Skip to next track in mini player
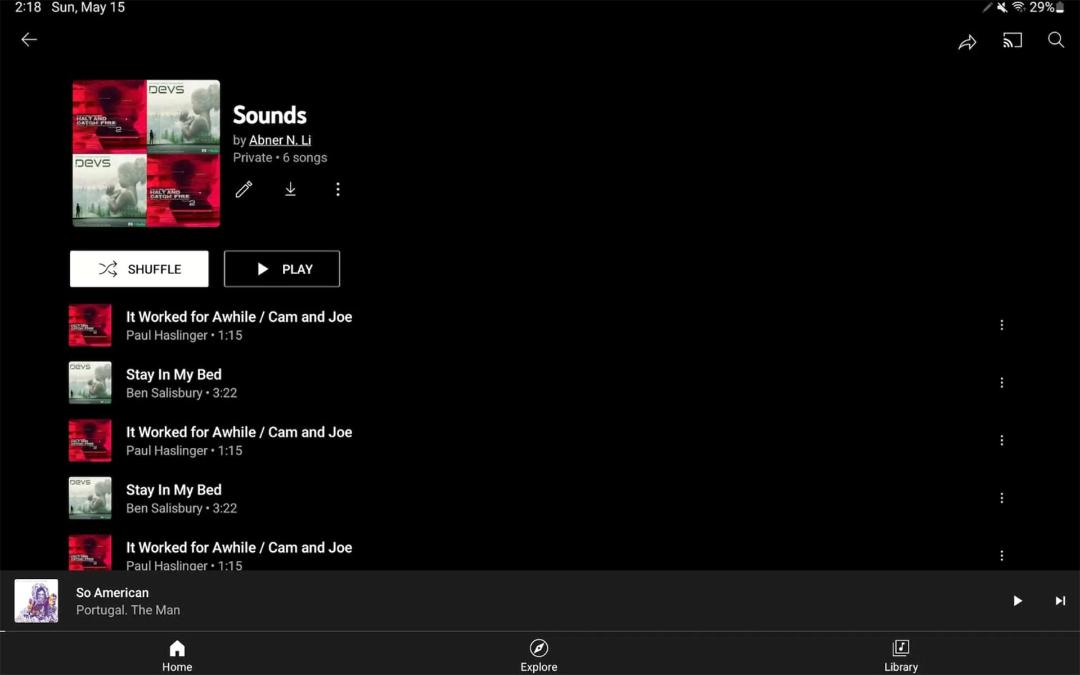 pos(1060,601)
